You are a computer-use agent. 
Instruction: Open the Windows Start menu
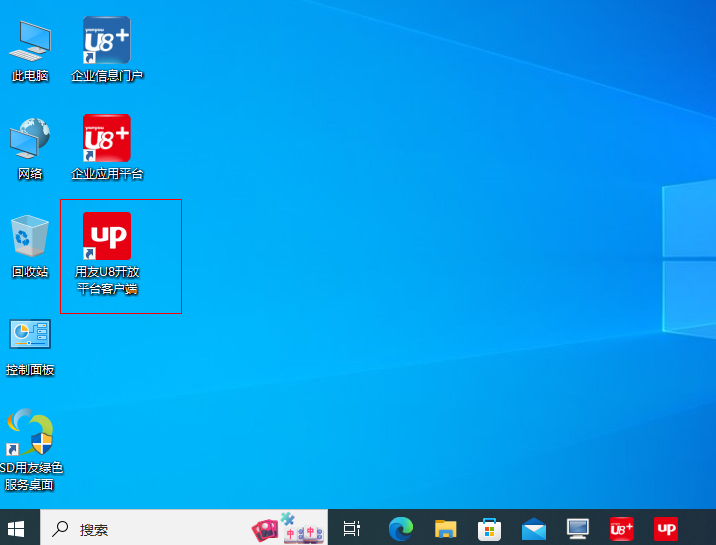[x=17, y=528]
